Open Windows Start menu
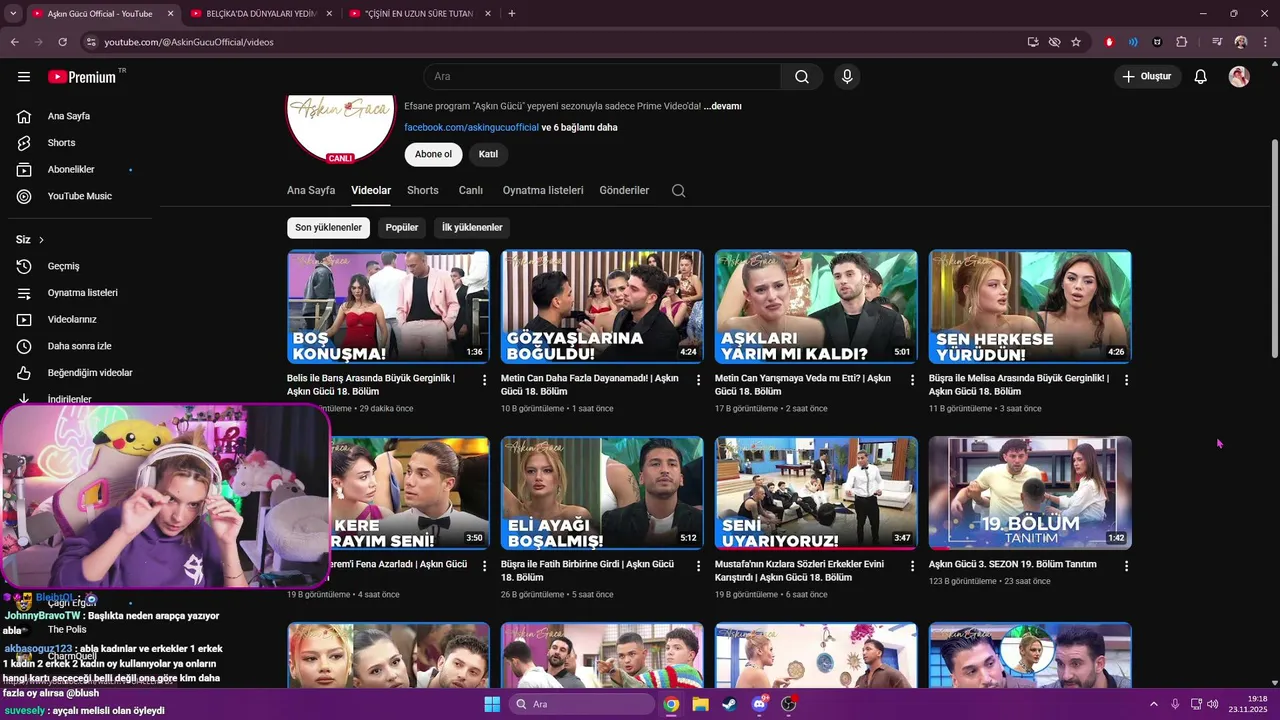The height and width of the screenshot is (720, 1280). [492, 704]
